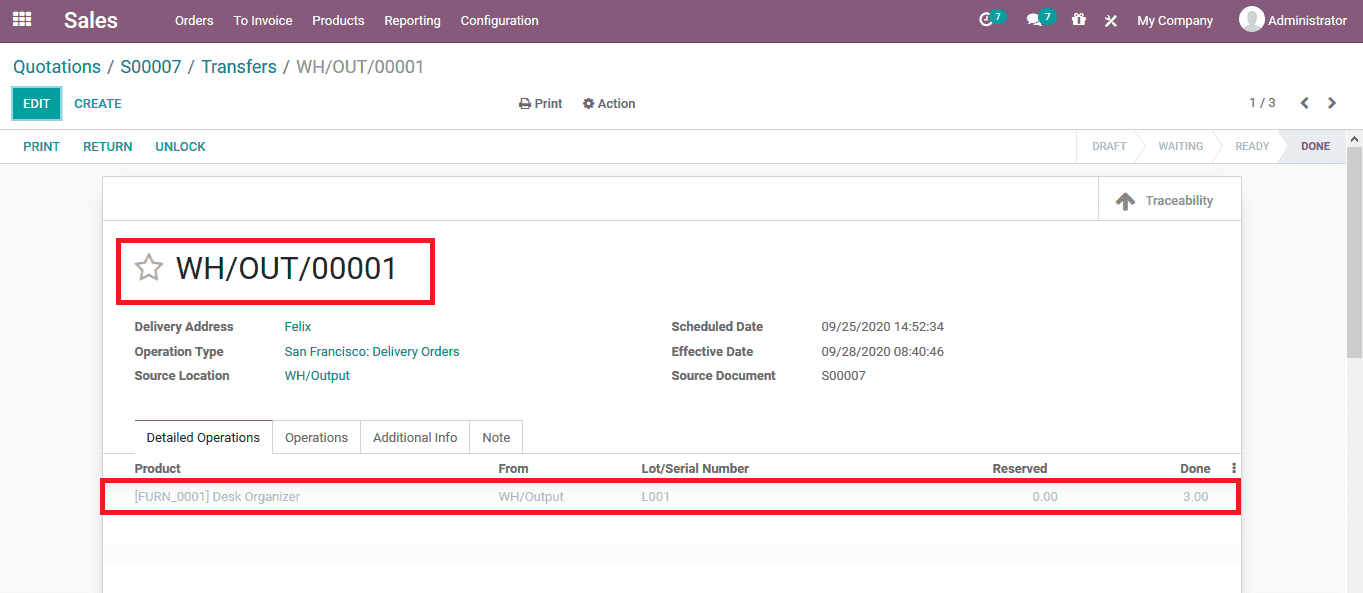Sort by Done column header
The width and height of the screenshot is (1363, 593).
(x=1195, y=469)
